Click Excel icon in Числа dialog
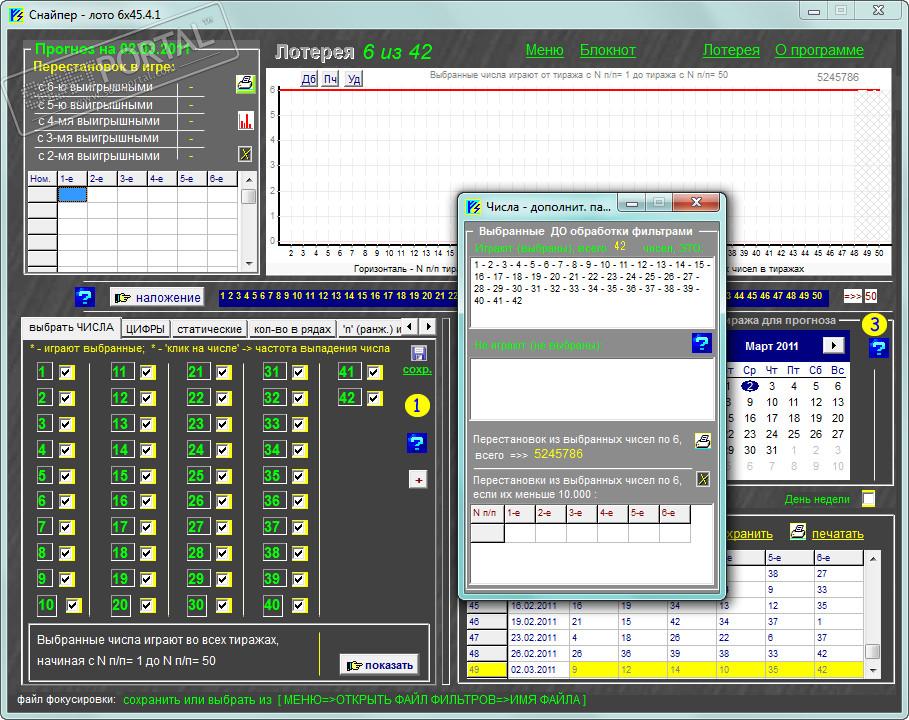 coord(703,479)
